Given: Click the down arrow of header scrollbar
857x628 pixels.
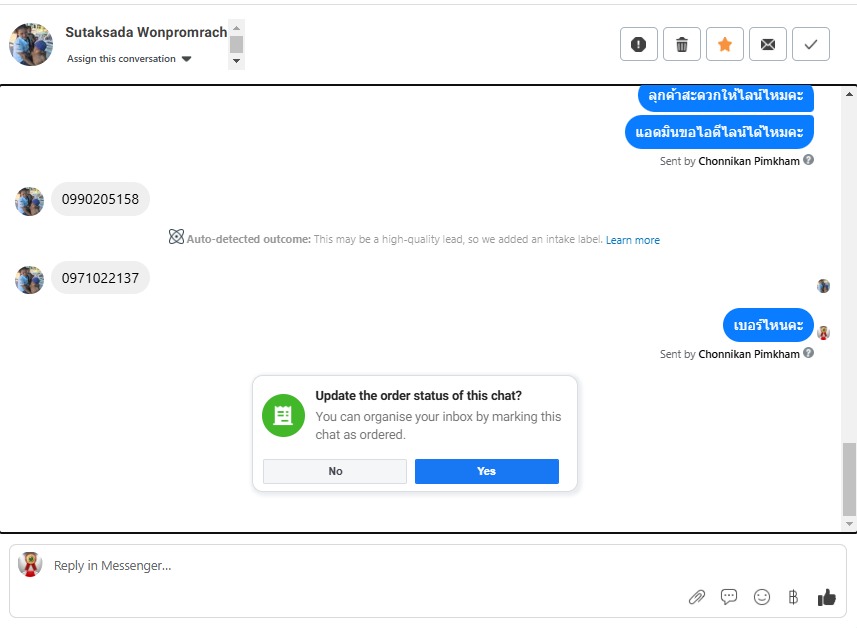Looking at the screenshot, I should pos(236,61).
